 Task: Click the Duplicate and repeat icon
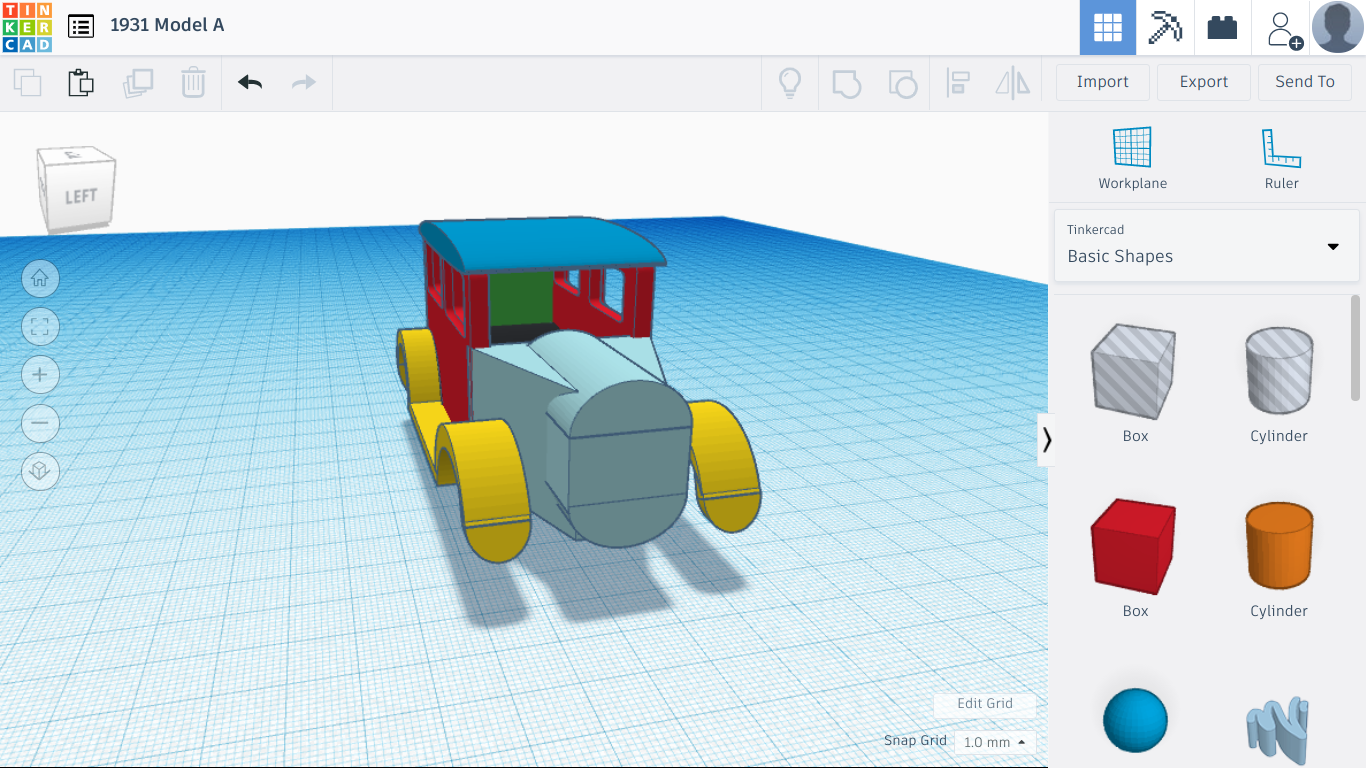tap(138, 82)
